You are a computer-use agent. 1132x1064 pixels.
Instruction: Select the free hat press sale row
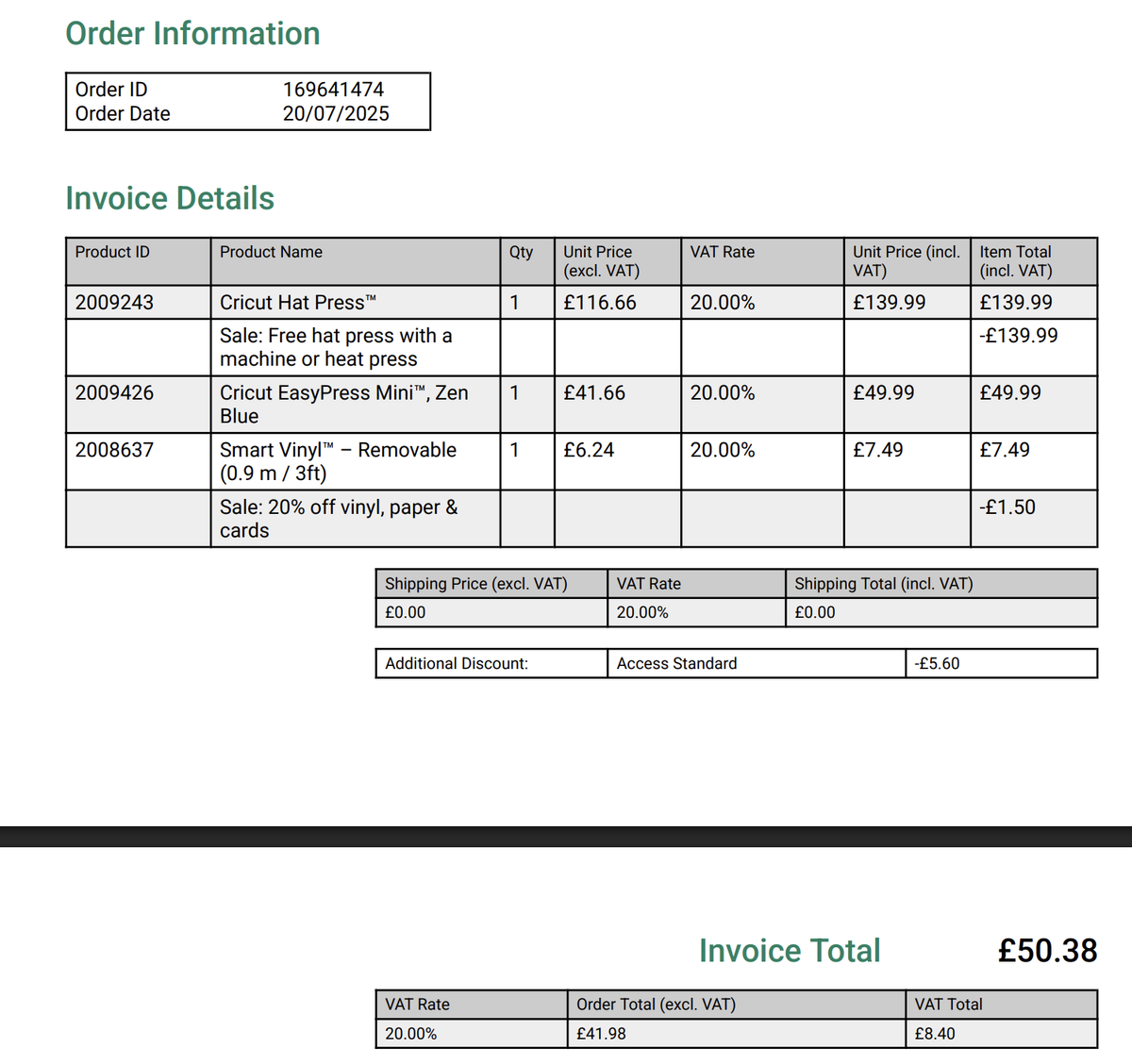(x=581, y=348)
